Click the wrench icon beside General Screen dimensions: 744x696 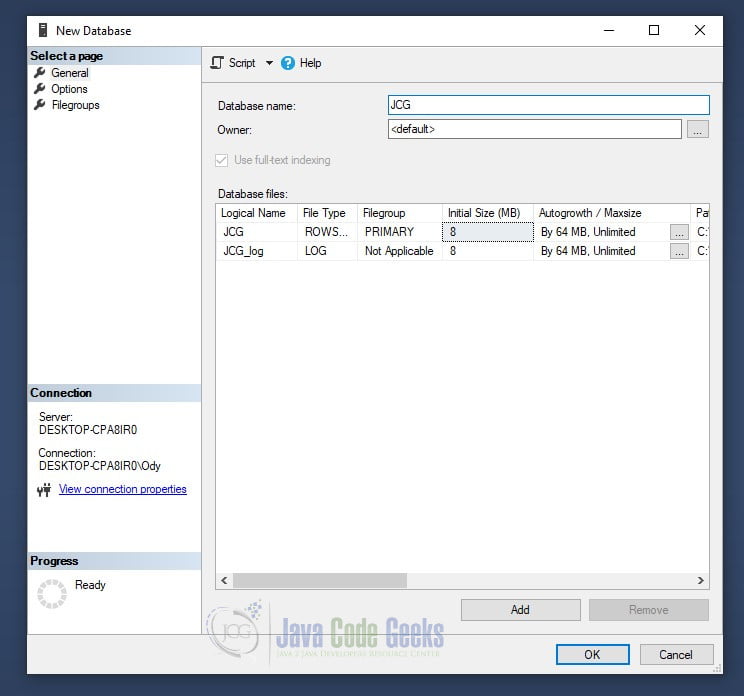pyautogui.click(x=40, y=73)
